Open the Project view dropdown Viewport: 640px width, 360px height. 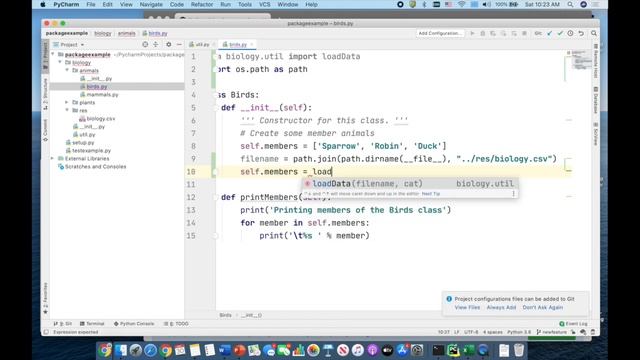[x=69, y=44]
